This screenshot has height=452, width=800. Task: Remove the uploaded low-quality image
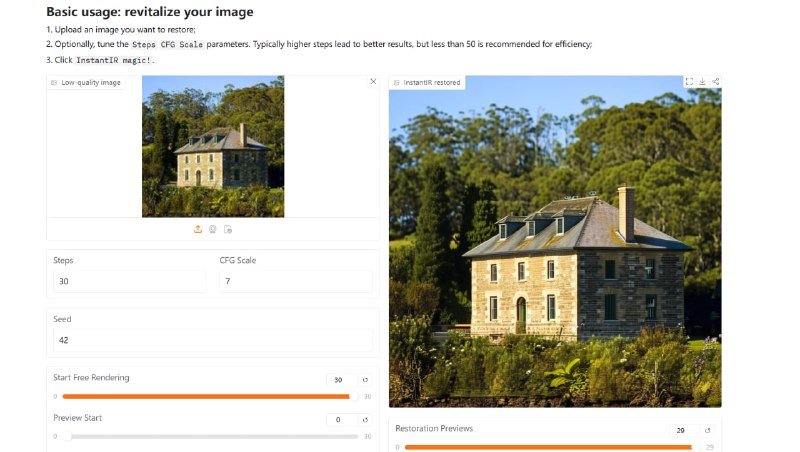[373, 81]
